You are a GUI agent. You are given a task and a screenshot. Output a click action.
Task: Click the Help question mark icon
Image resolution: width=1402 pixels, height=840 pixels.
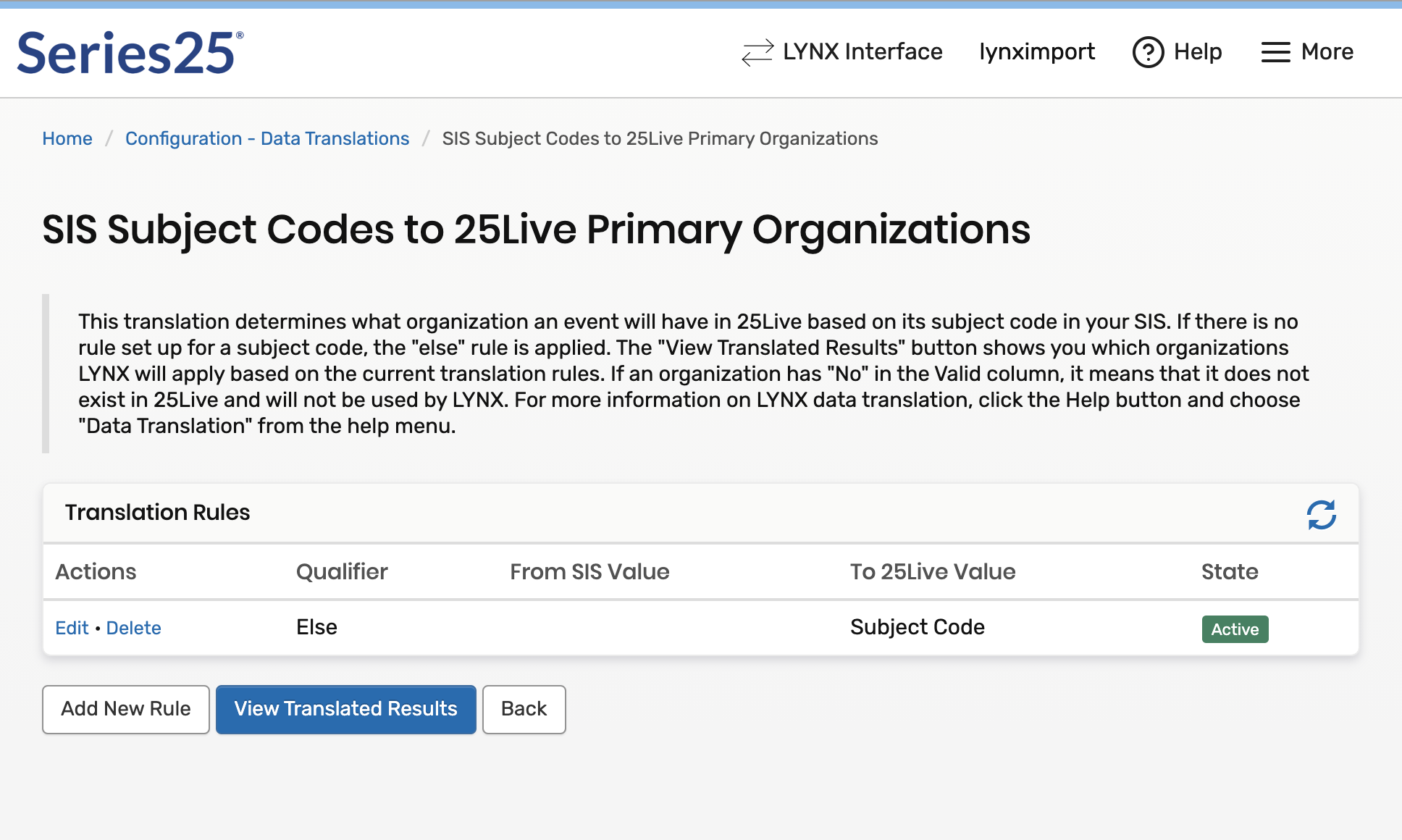click(x=1148, y=52)
